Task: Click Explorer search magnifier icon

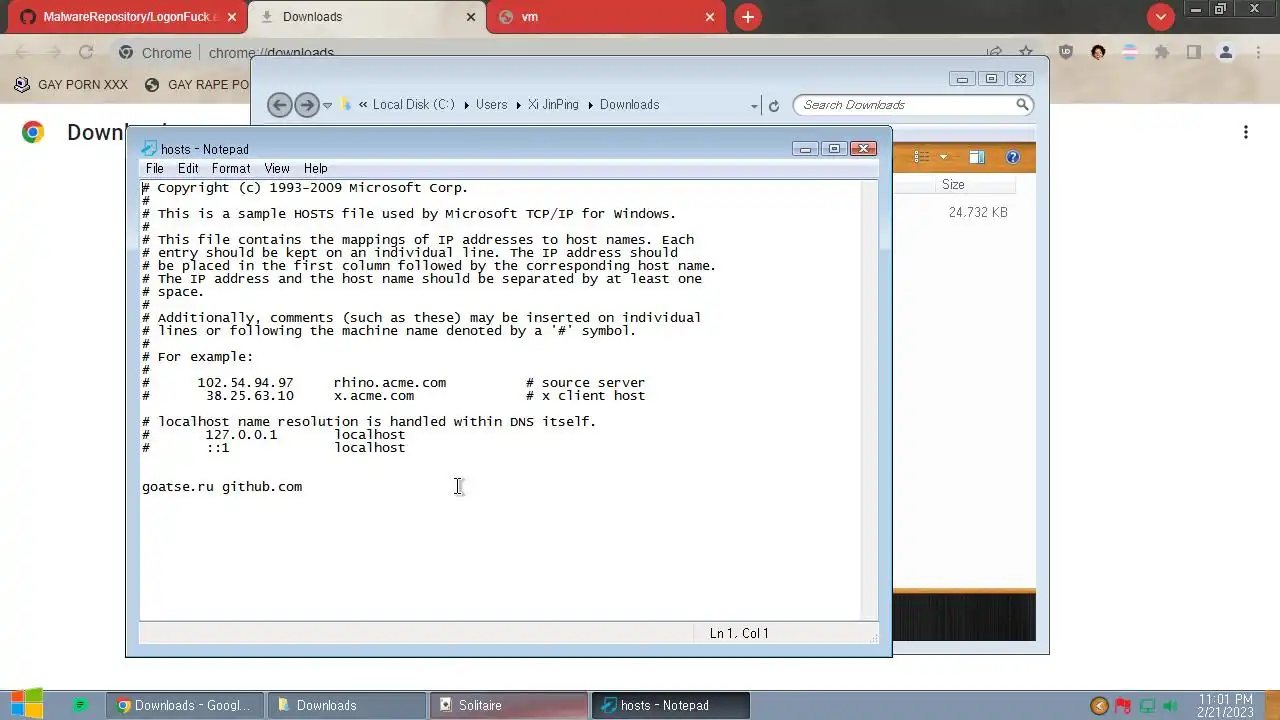Action: (x=1022, y=104)
